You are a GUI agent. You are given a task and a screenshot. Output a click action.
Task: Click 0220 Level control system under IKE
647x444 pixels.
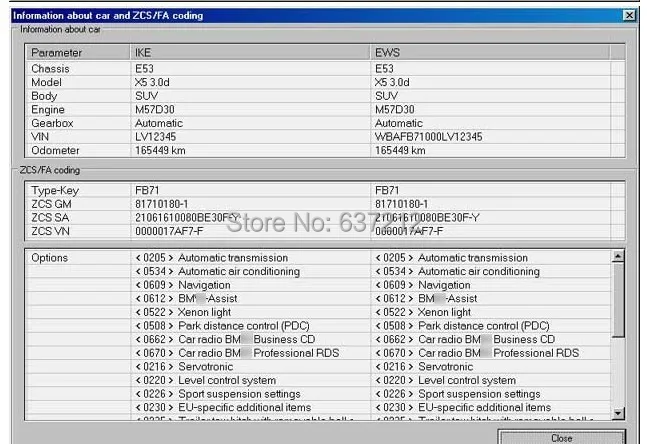(x=206, y=380)
